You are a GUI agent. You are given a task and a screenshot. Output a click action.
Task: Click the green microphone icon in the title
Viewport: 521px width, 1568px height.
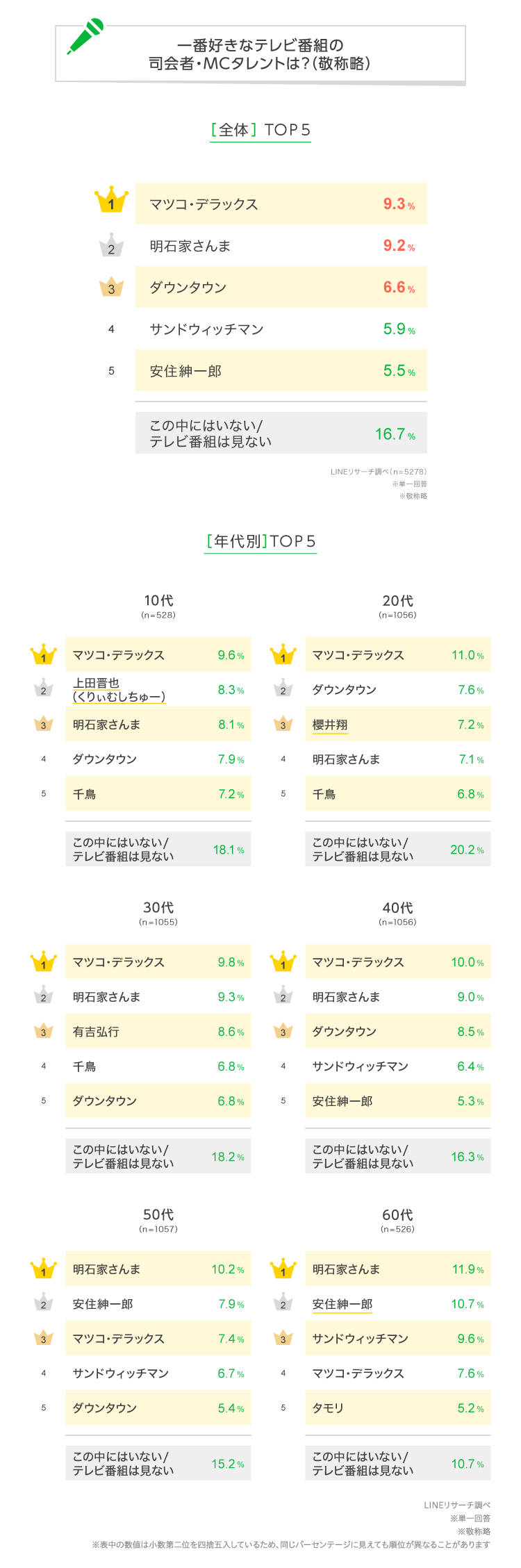(x=86, y=37)
